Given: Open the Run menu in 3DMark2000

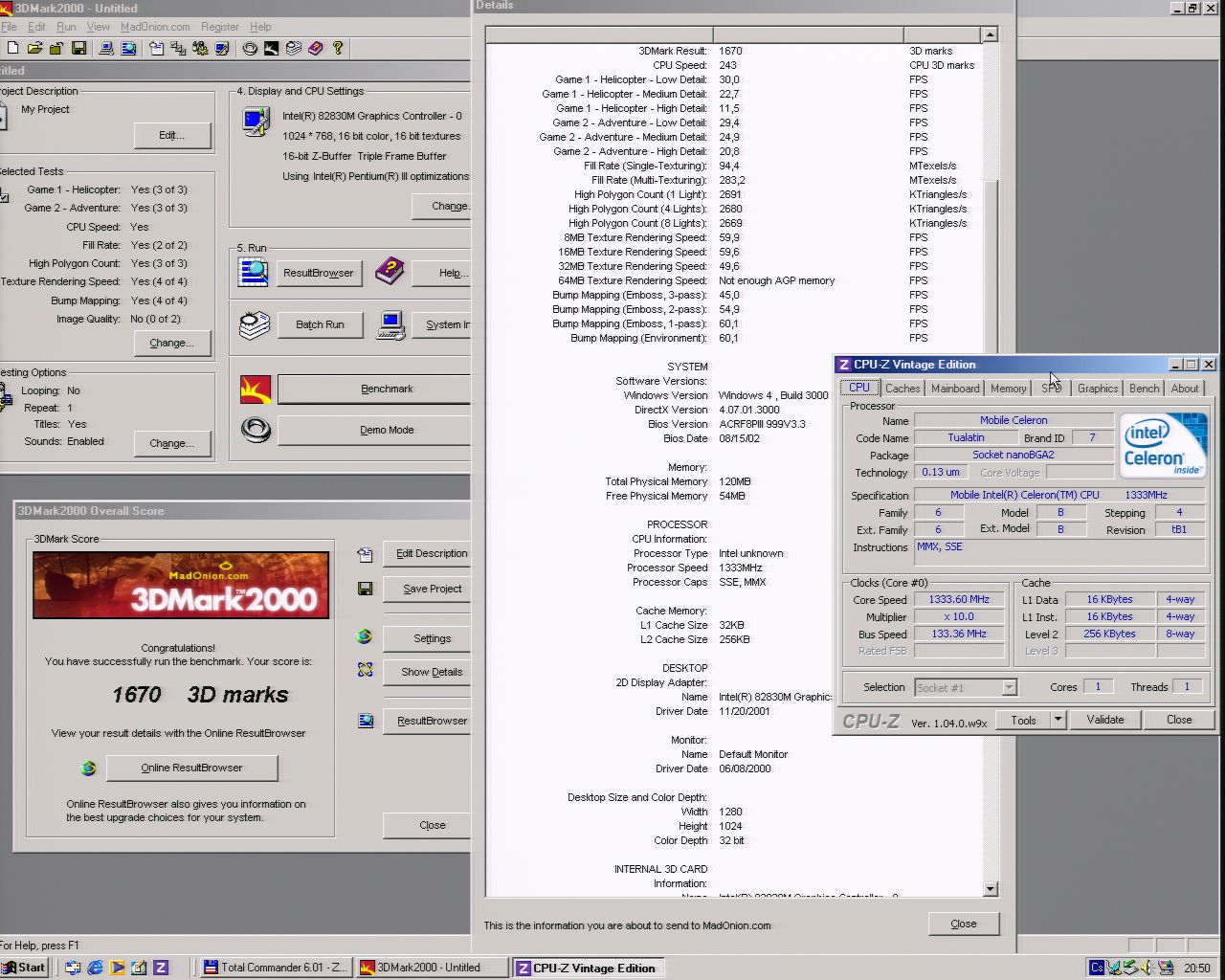Looking at the screenshot, I should pos(66,27).
